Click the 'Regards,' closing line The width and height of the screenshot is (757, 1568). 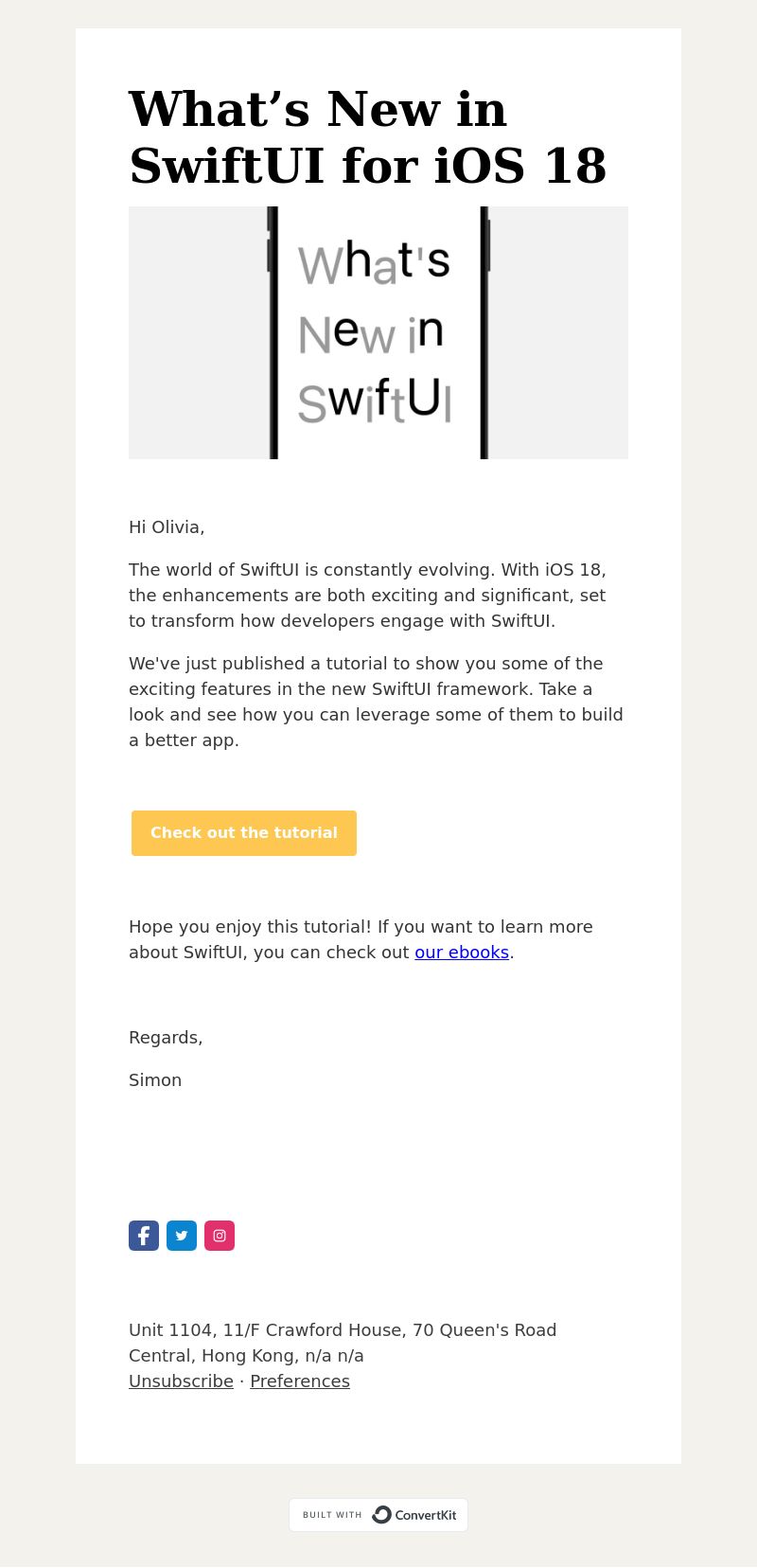(x=166, y=1038)
